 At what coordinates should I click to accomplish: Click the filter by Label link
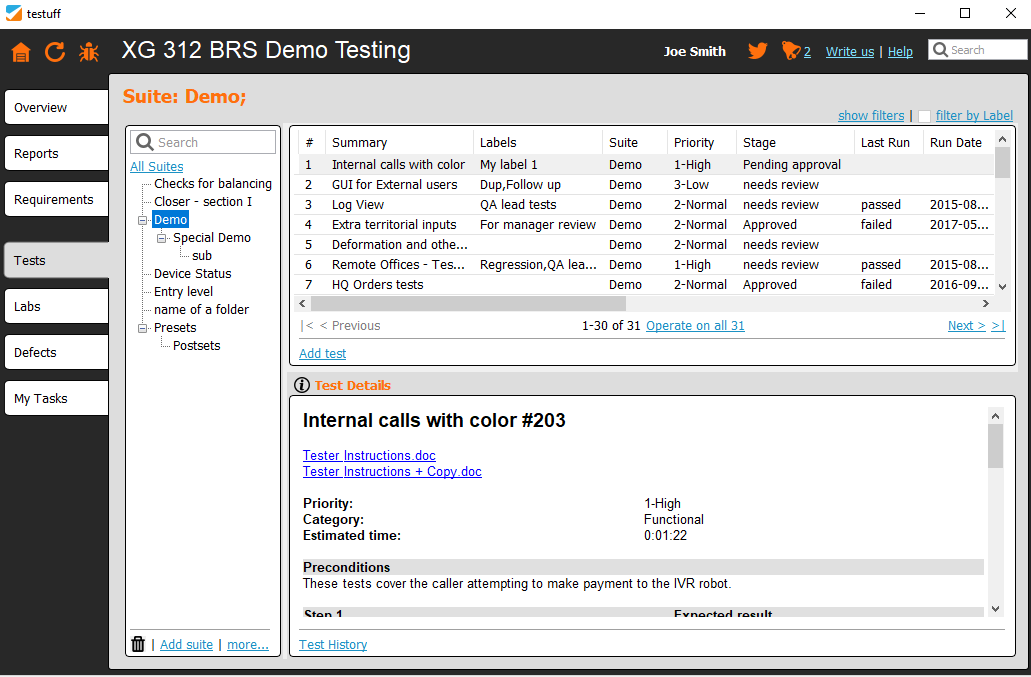(974, 116)
